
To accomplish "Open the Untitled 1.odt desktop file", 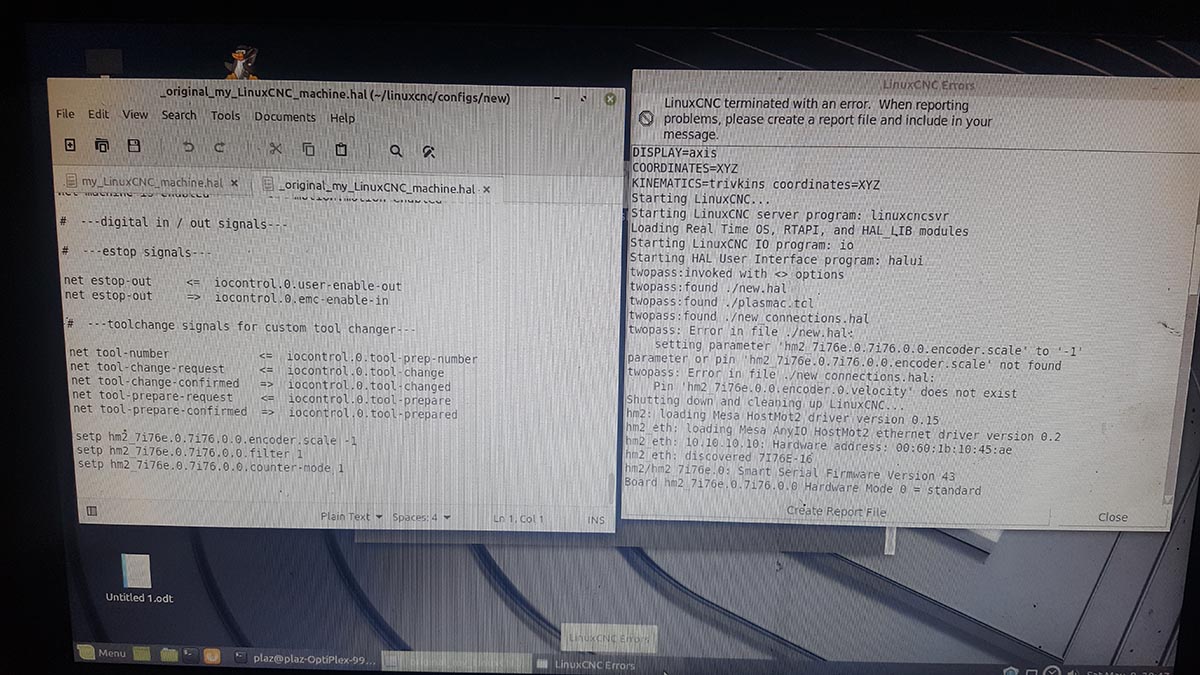I will click(x=138, y=579).
